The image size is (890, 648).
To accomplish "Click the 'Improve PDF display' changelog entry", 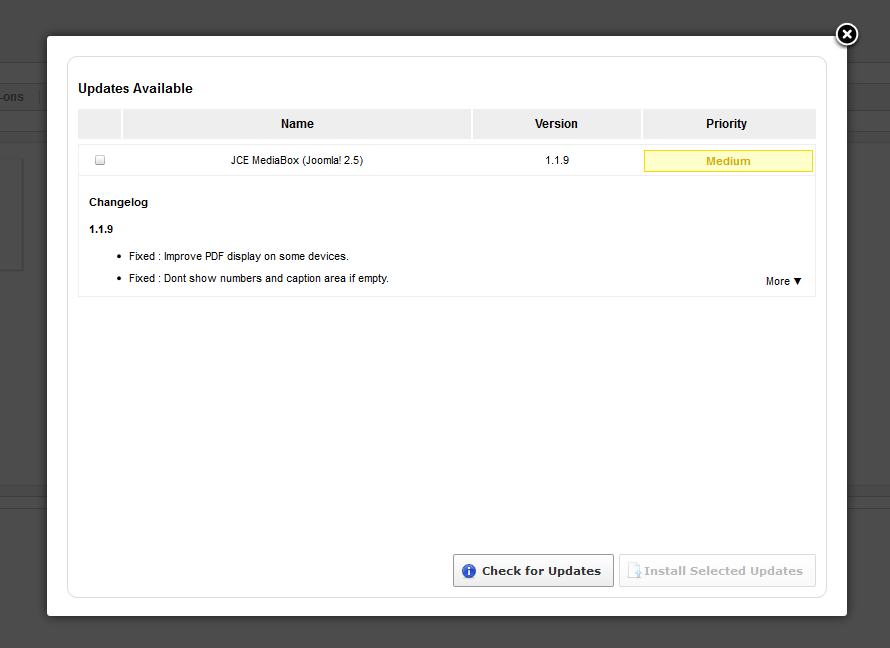I will [x=239, y=256].
